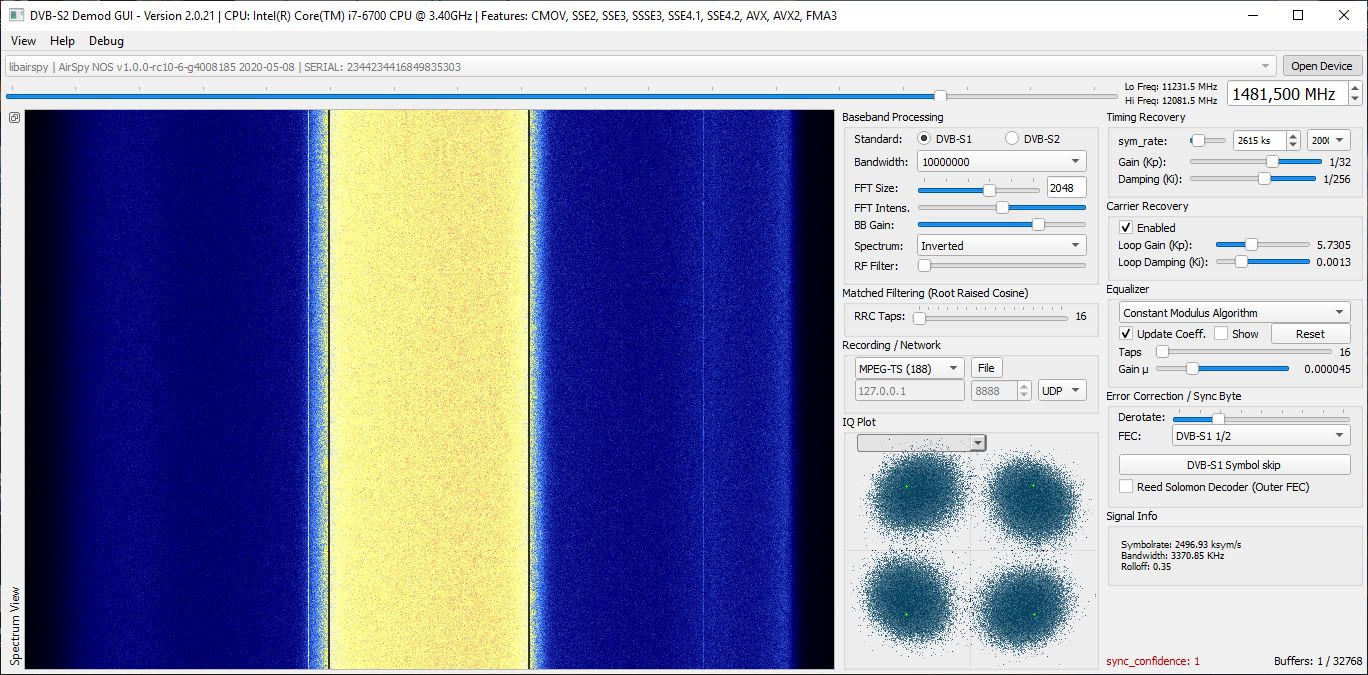This screenshot has width=1368, height=675.
Task: Select the DVB-S2 standard radio button
Action: coord(1012,139)
